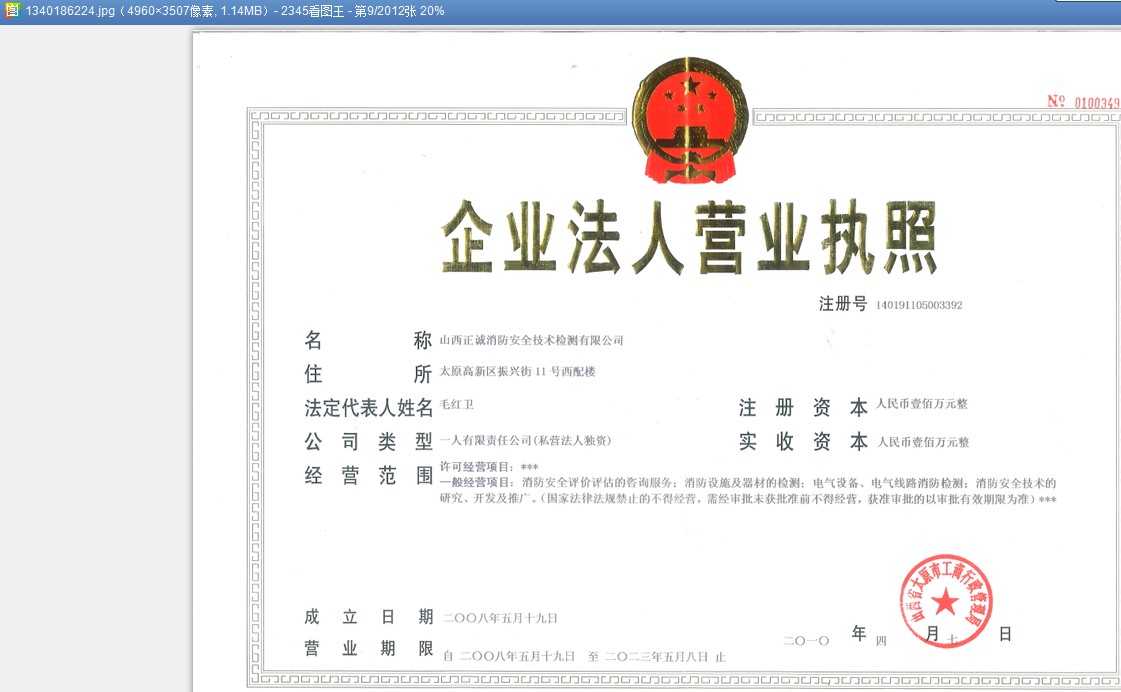Click company type 一人有限责任公司(私营法人独资)

pyautogui.click(x=525, y=440)
